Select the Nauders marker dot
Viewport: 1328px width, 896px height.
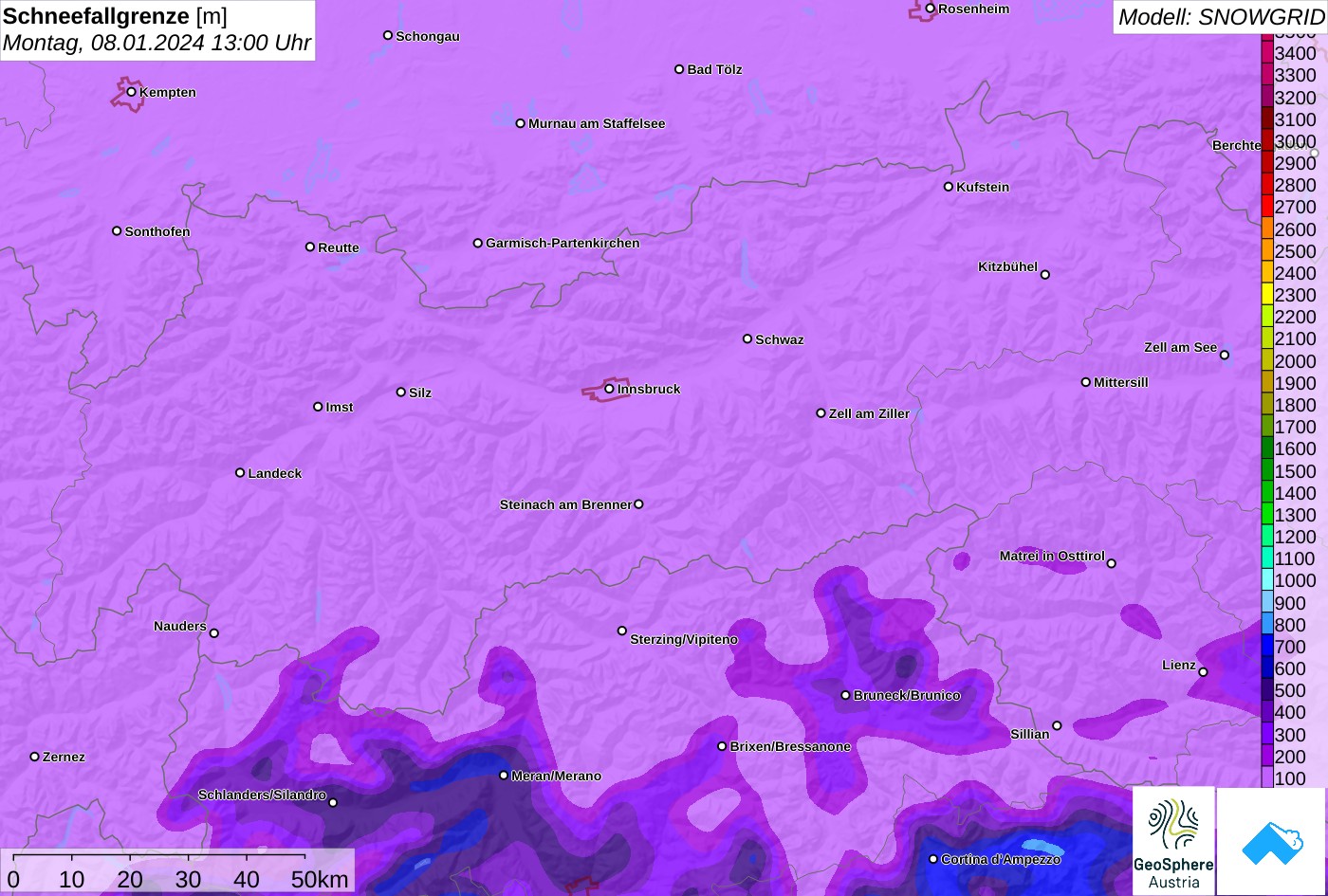(214, 633)
